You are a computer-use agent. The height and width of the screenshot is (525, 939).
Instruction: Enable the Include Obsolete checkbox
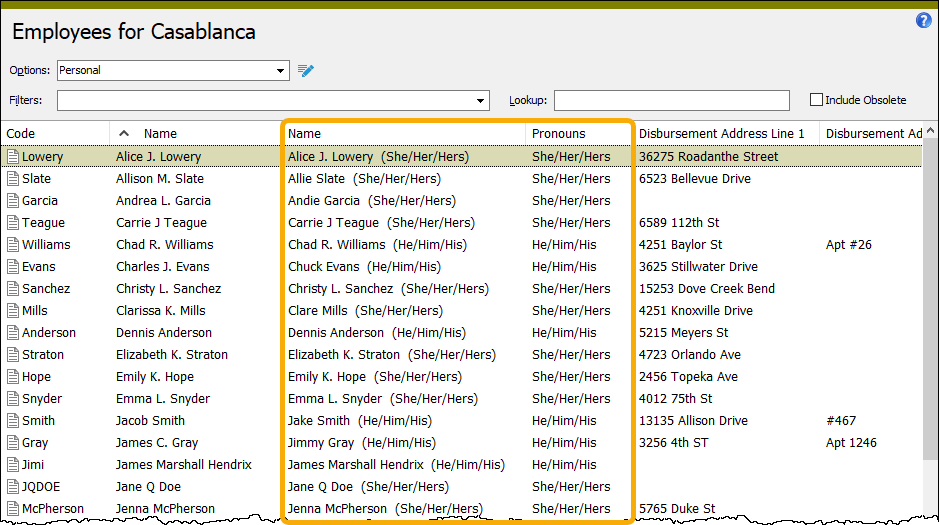pyautogui.click(x=816, y=100)
